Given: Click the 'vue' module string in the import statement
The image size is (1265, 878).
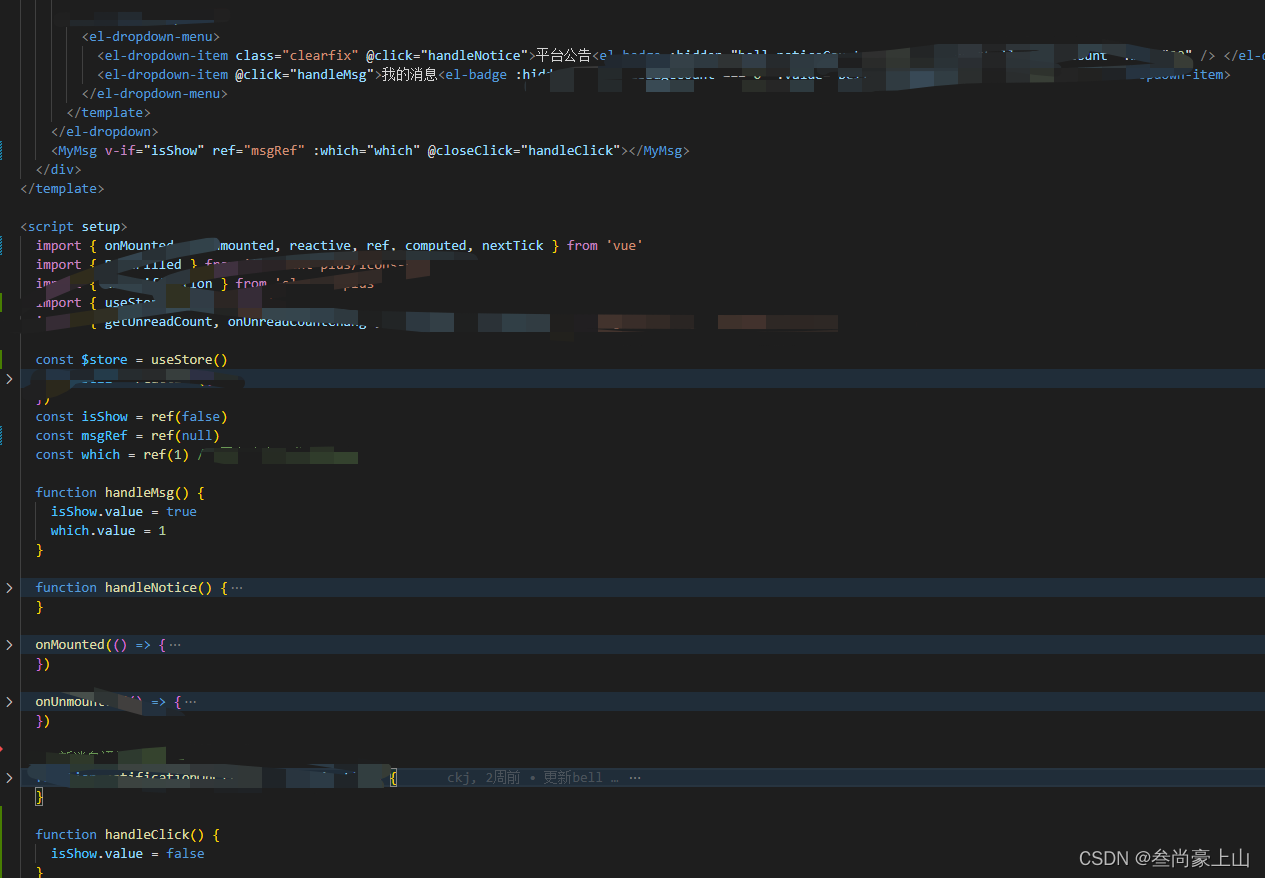Looking at the screenshot, I should [624, 245].
